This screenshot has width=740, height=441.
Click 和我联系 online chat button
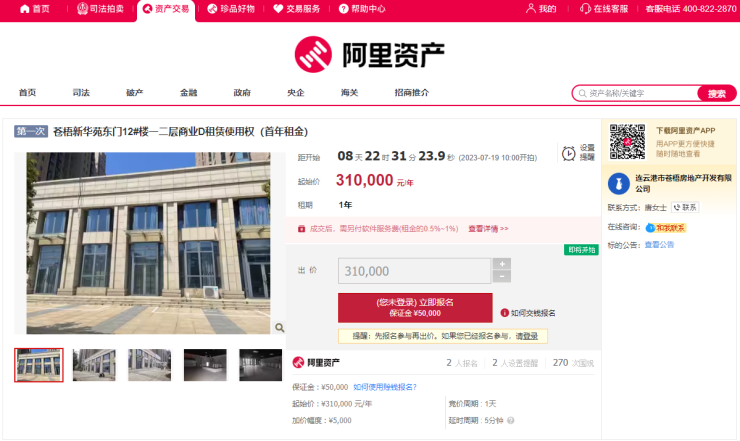tap(665, 228)
